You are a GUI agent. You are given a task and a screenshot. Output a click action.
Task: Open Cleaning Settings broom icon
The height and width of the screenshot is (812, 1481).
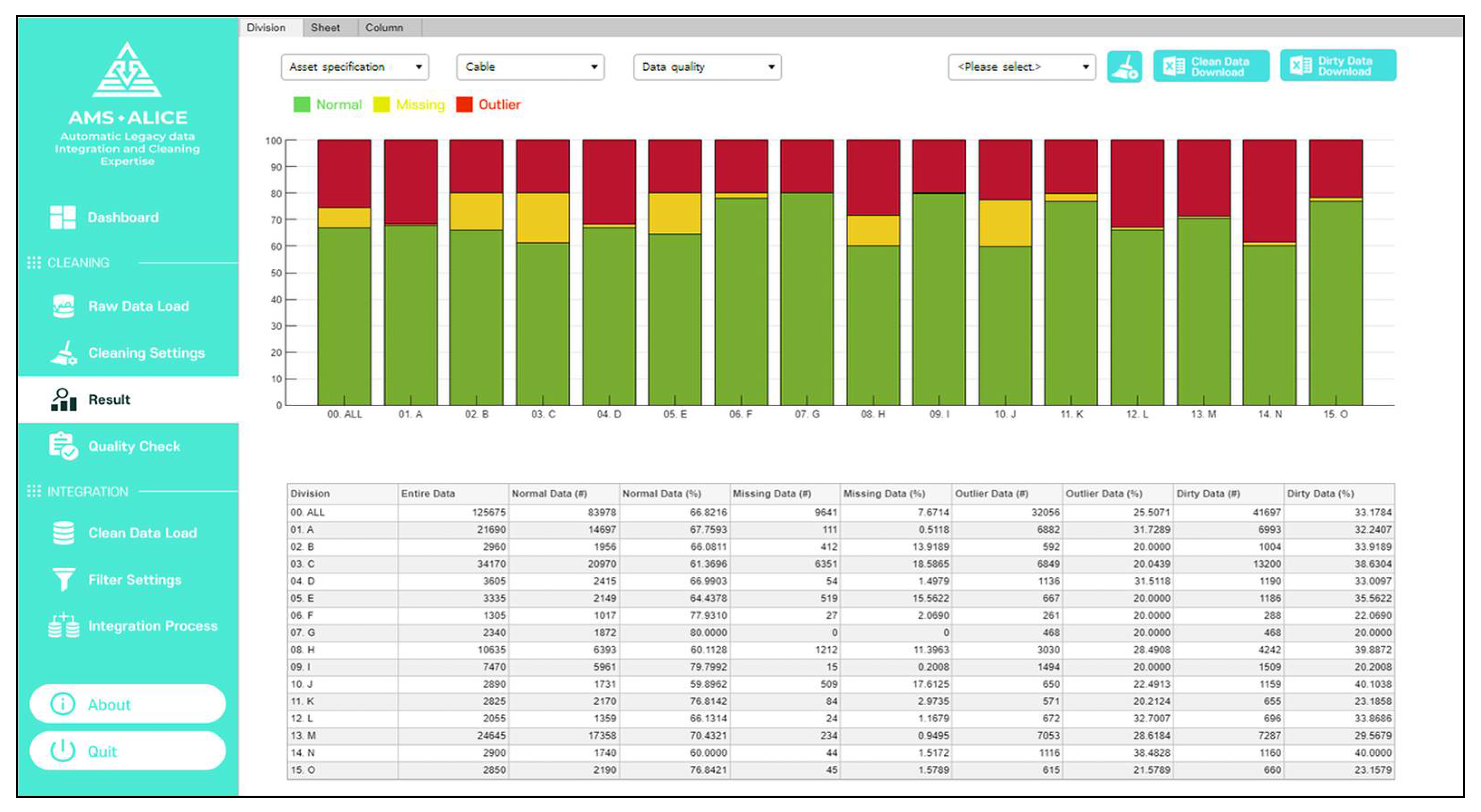(x=63, y=352)
